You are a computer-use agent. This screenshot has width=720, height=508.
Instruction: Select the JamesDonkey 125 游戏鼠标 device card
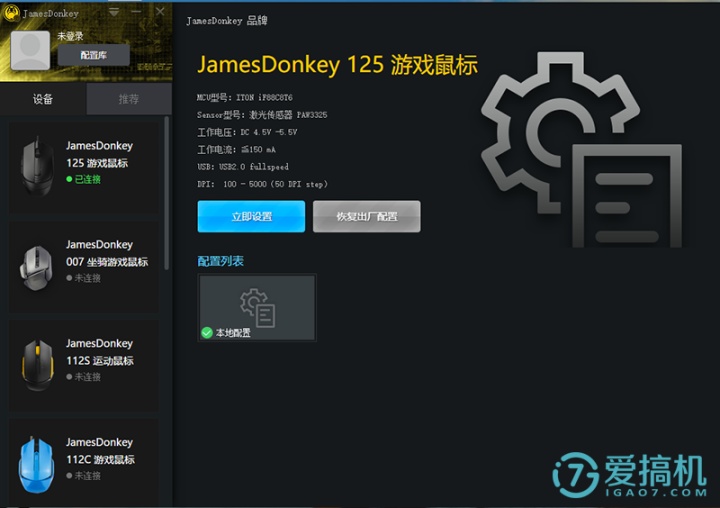pos(84,167)
